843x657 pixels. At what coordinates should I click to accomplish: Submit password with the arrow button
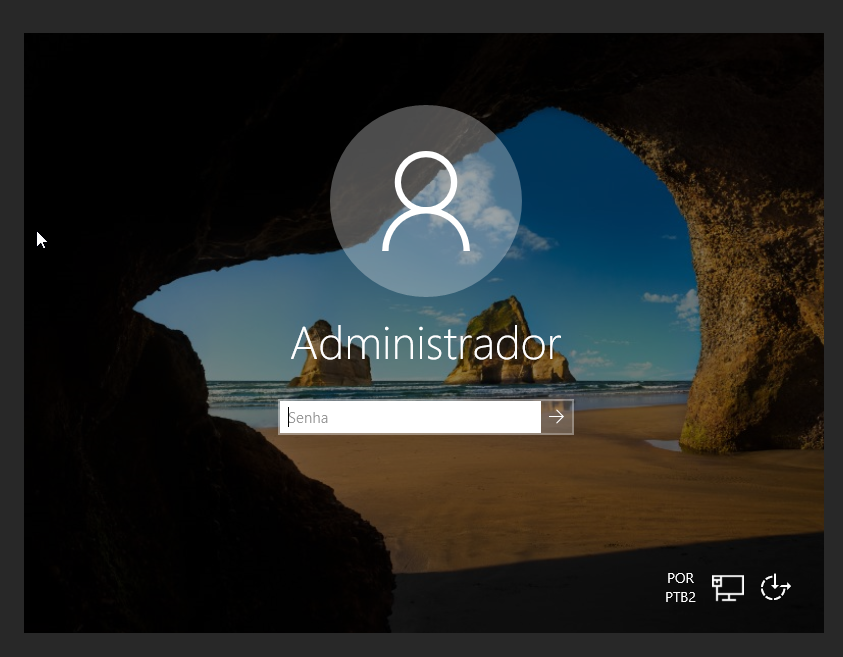click(557, 417)
